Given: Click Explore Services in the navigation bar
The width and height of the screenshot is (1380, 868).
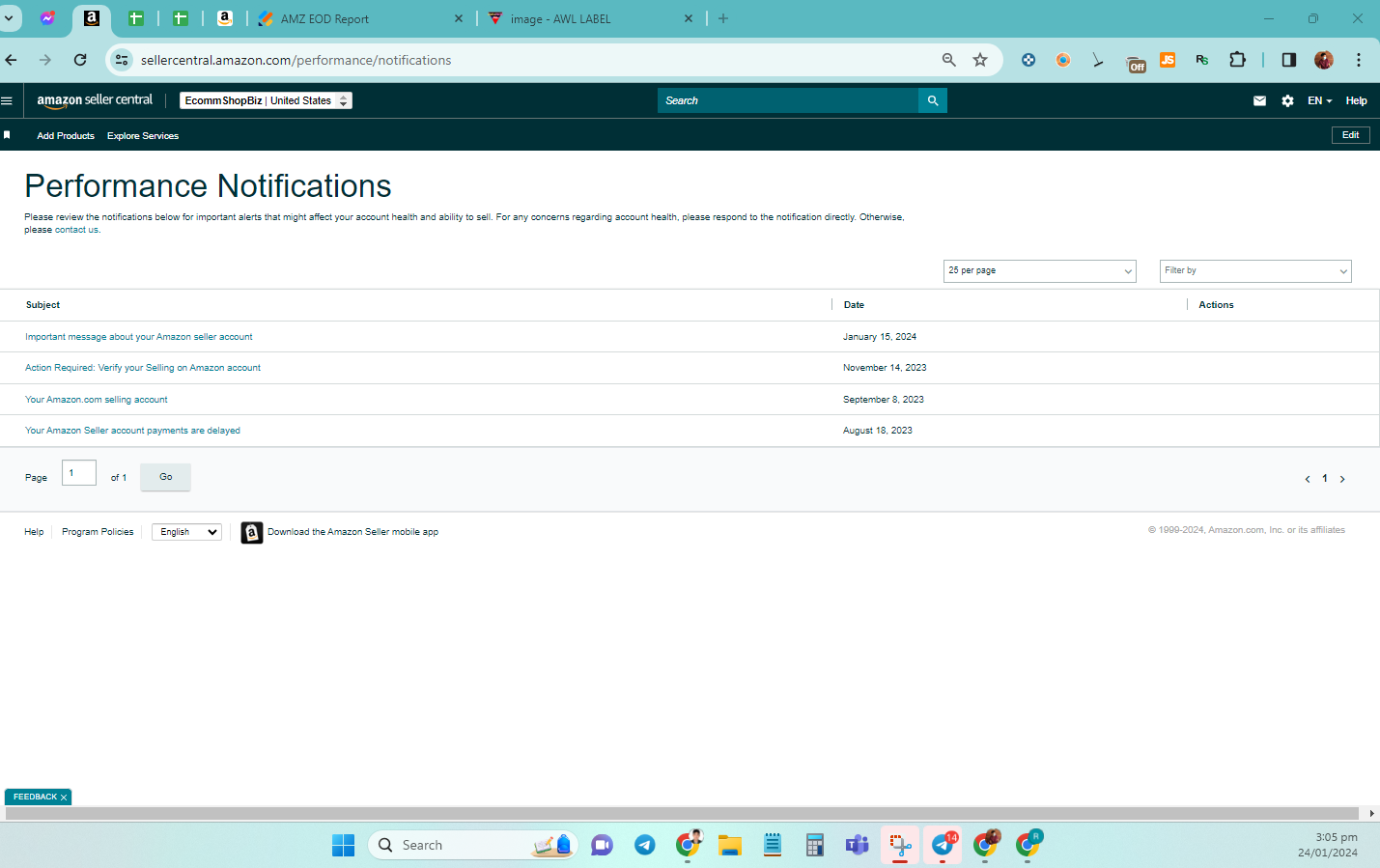Looking at the screenshot, I should (x=143, y=136).
